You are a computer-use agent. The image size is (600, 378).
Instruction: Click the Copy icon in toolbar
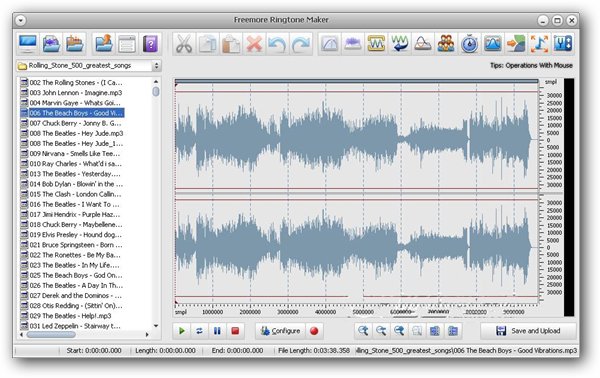coord(207,44)
